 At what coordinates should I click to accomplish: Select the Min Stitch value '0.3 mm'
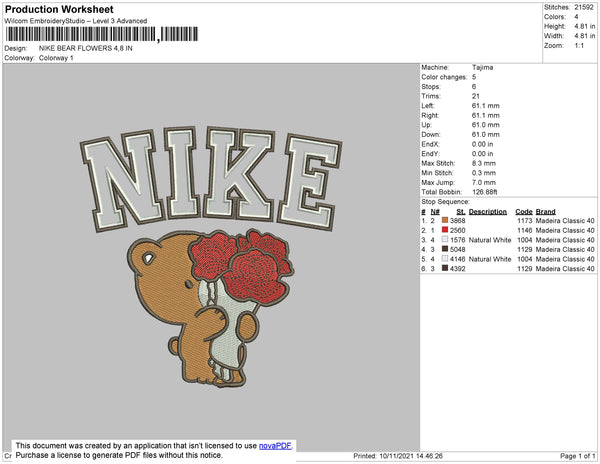point(484,173)
